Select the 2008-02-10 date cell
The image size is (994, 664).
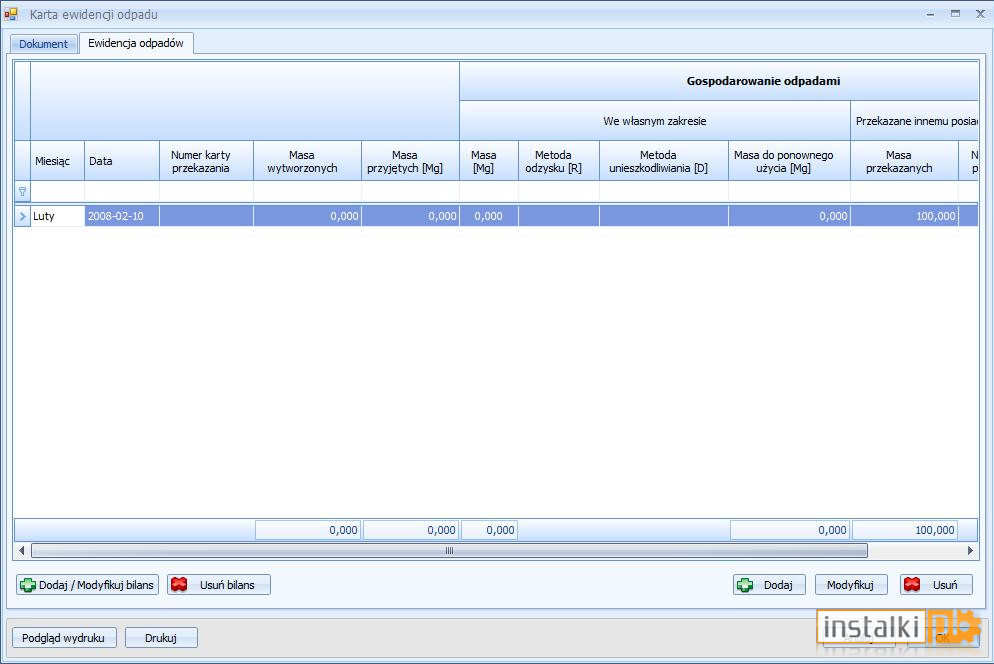click(x=122, y=216)
